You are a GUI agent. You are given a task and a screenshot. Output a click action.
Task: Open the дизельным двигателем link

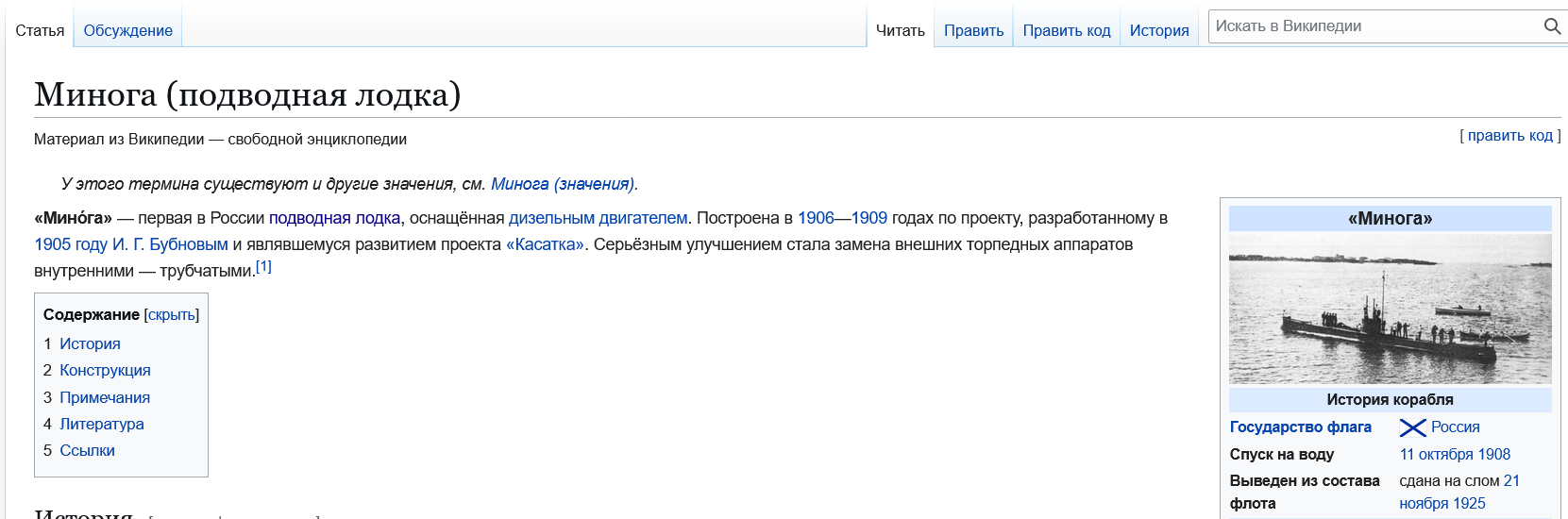pyautogui.click(x=598, y=218)
